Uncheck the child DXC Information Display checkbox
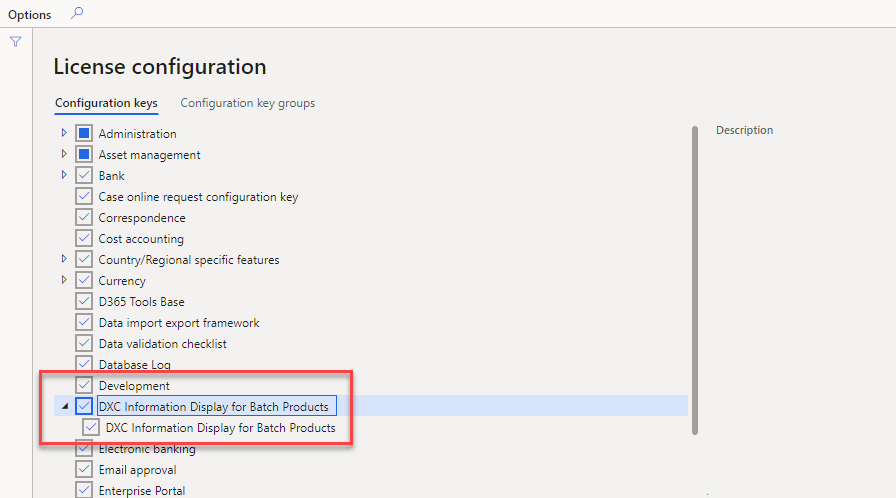896x498 pixels. pos(92,428)
